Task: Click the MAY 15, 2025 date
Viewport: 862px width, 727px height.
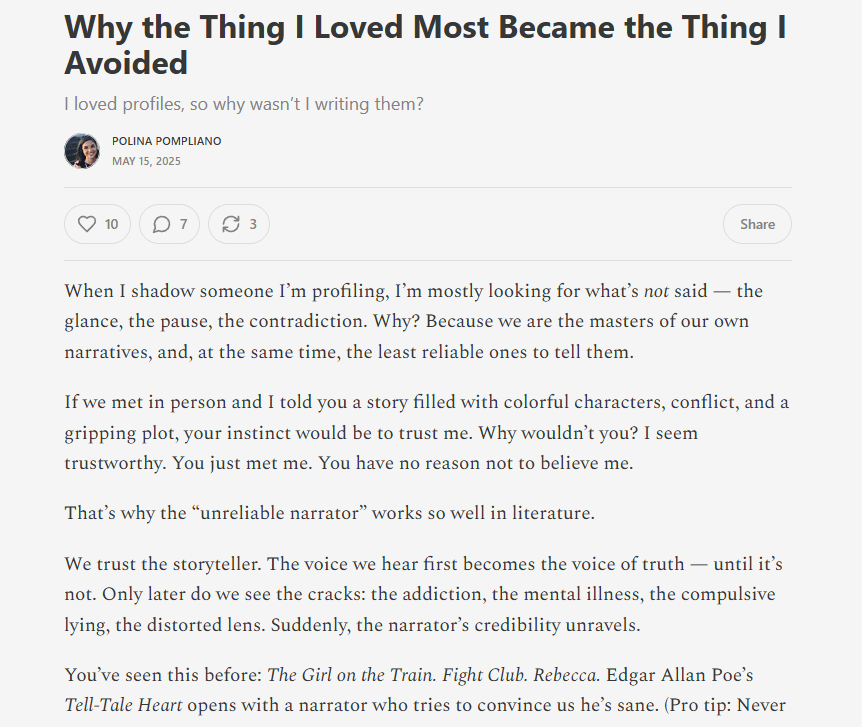Action: [146, 161]
